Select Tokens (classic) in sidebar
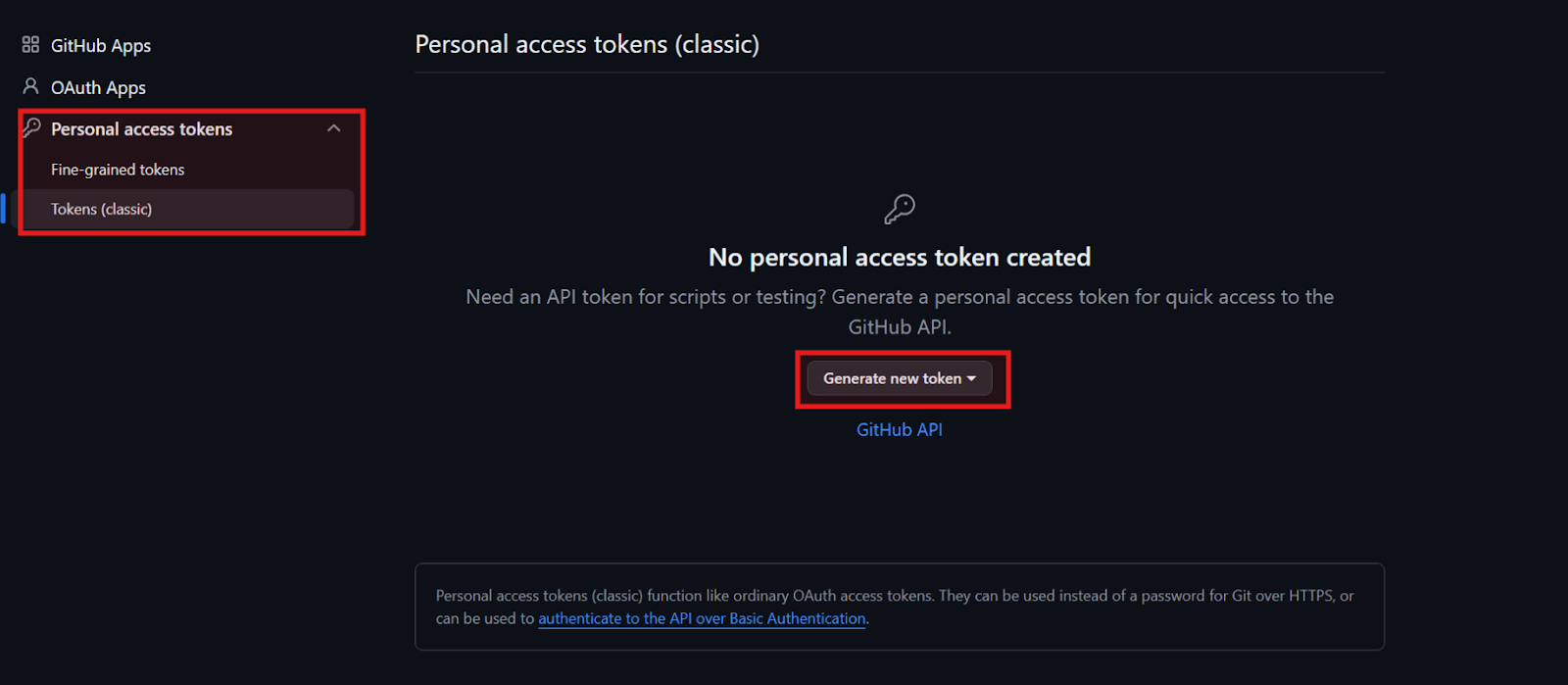This screenshot has width=1568, height=685. [102, 209]
